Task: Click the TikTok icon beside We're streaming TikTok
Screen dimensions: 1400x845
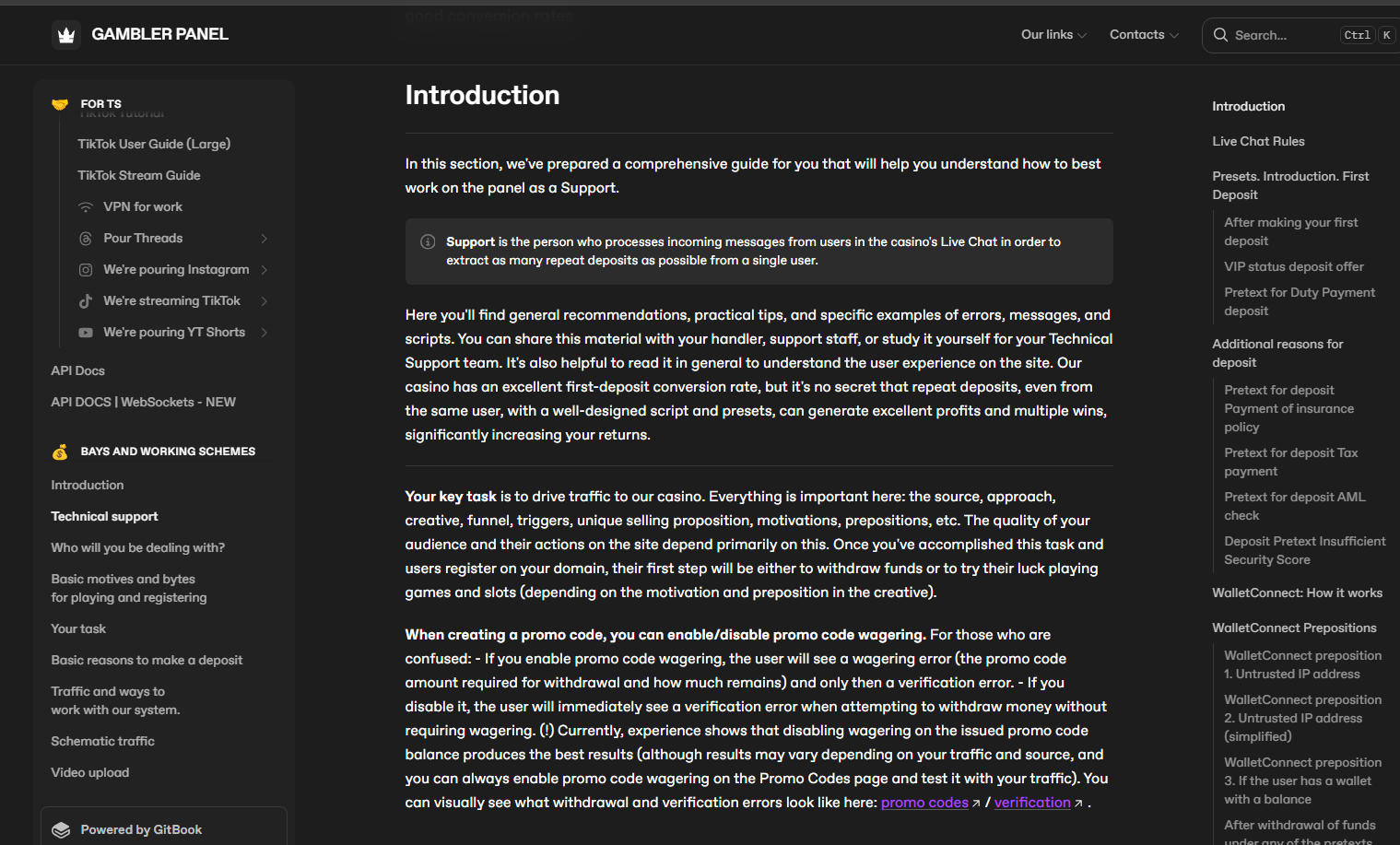Action: pos(85,300)
